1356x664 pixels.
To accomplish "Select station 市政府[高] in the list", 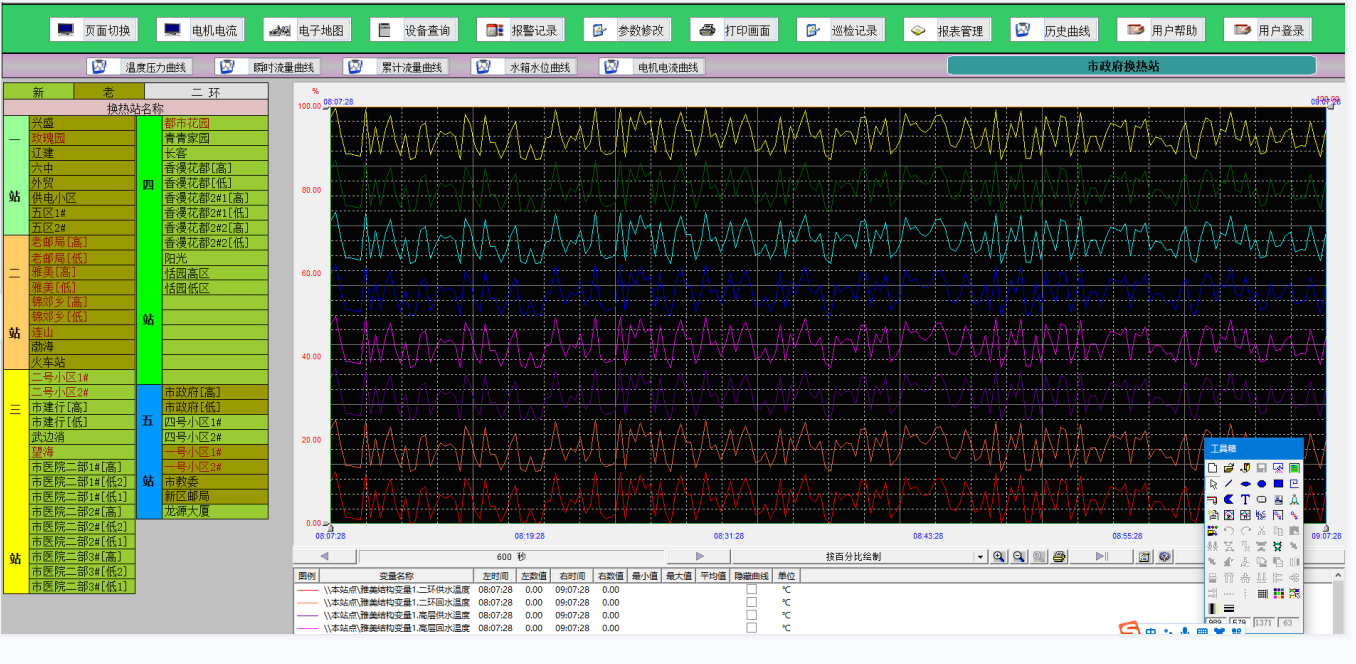I will (215, 392).
